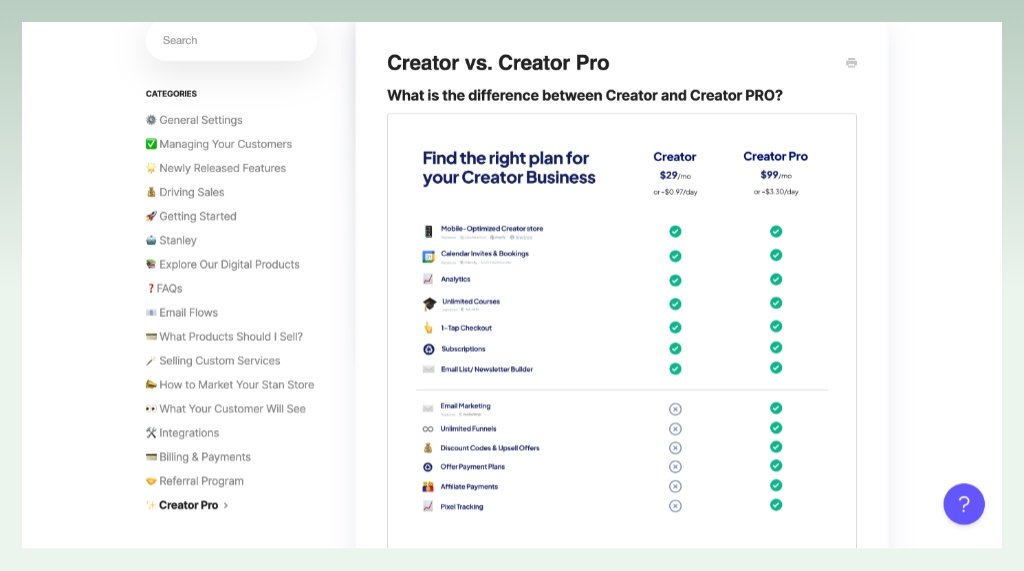Click the 'Unlimited Courses' feature label
This screenshot has width=1024, height=571.
[471, 302]
